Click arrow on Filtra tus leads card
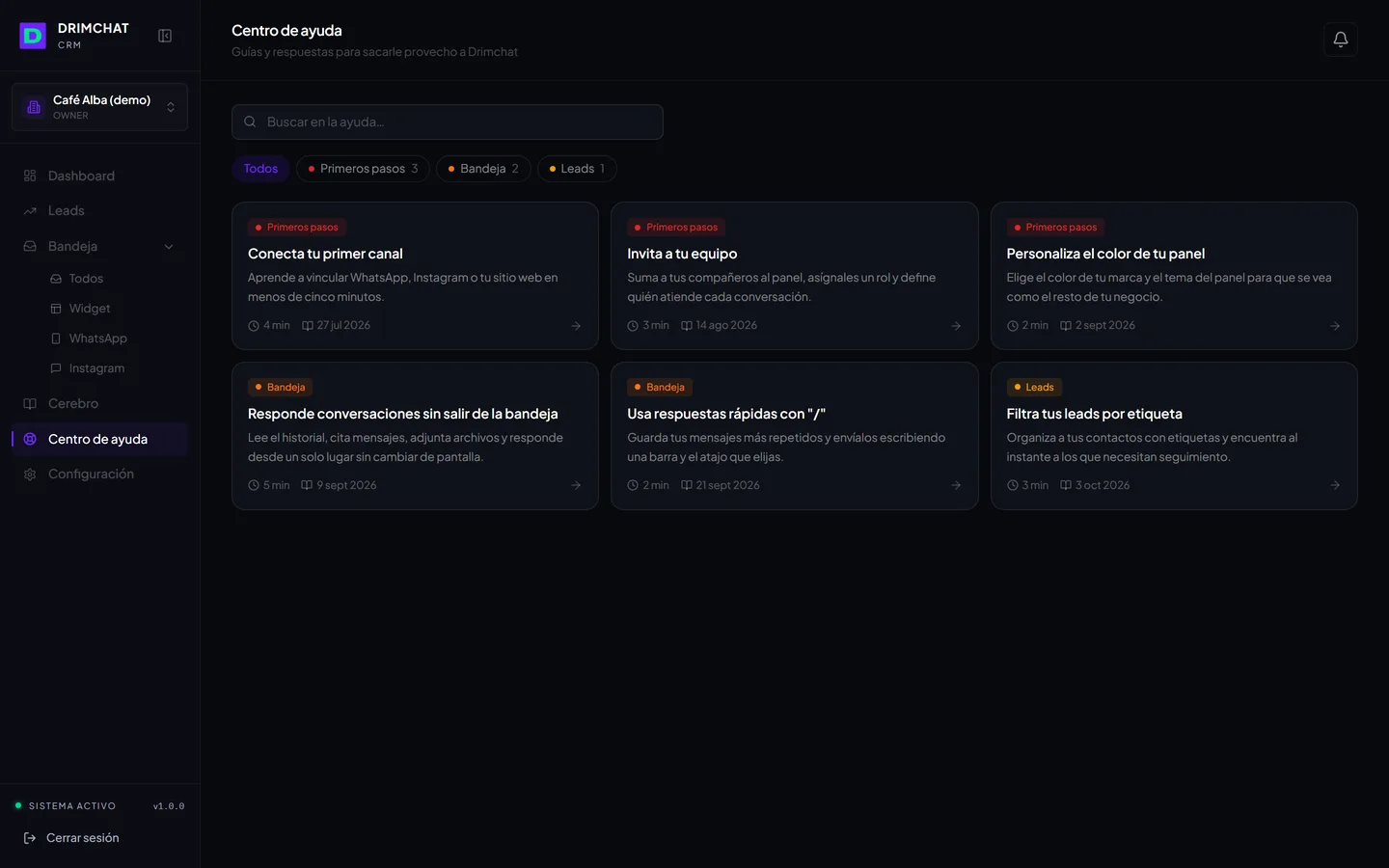Viewport: 1389px width, 868px height. pyautogui.click(x=1335, y=485)
